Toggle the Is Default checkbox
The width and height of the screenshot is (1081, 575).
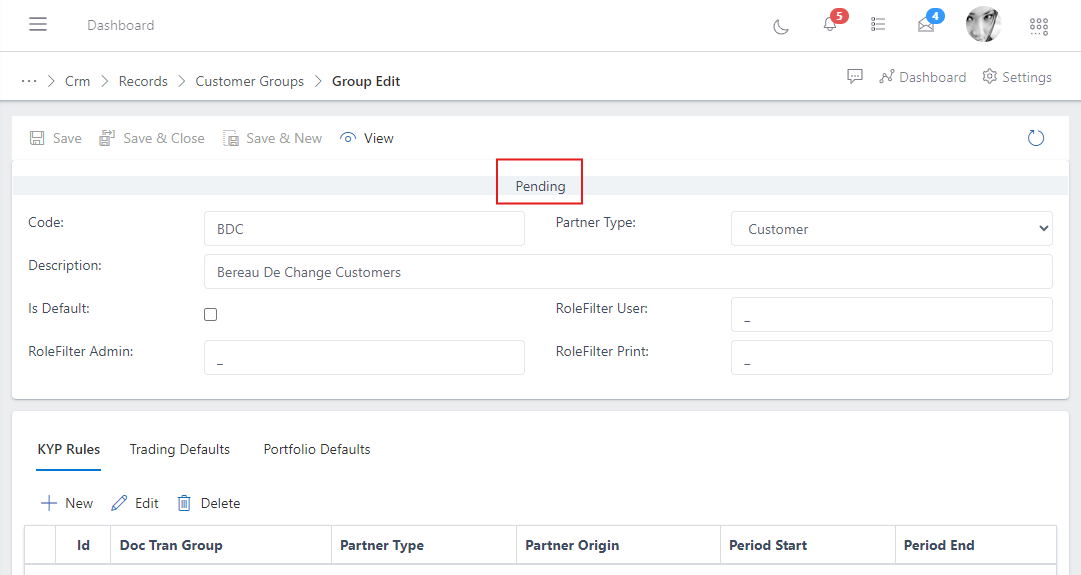point(211,314)
